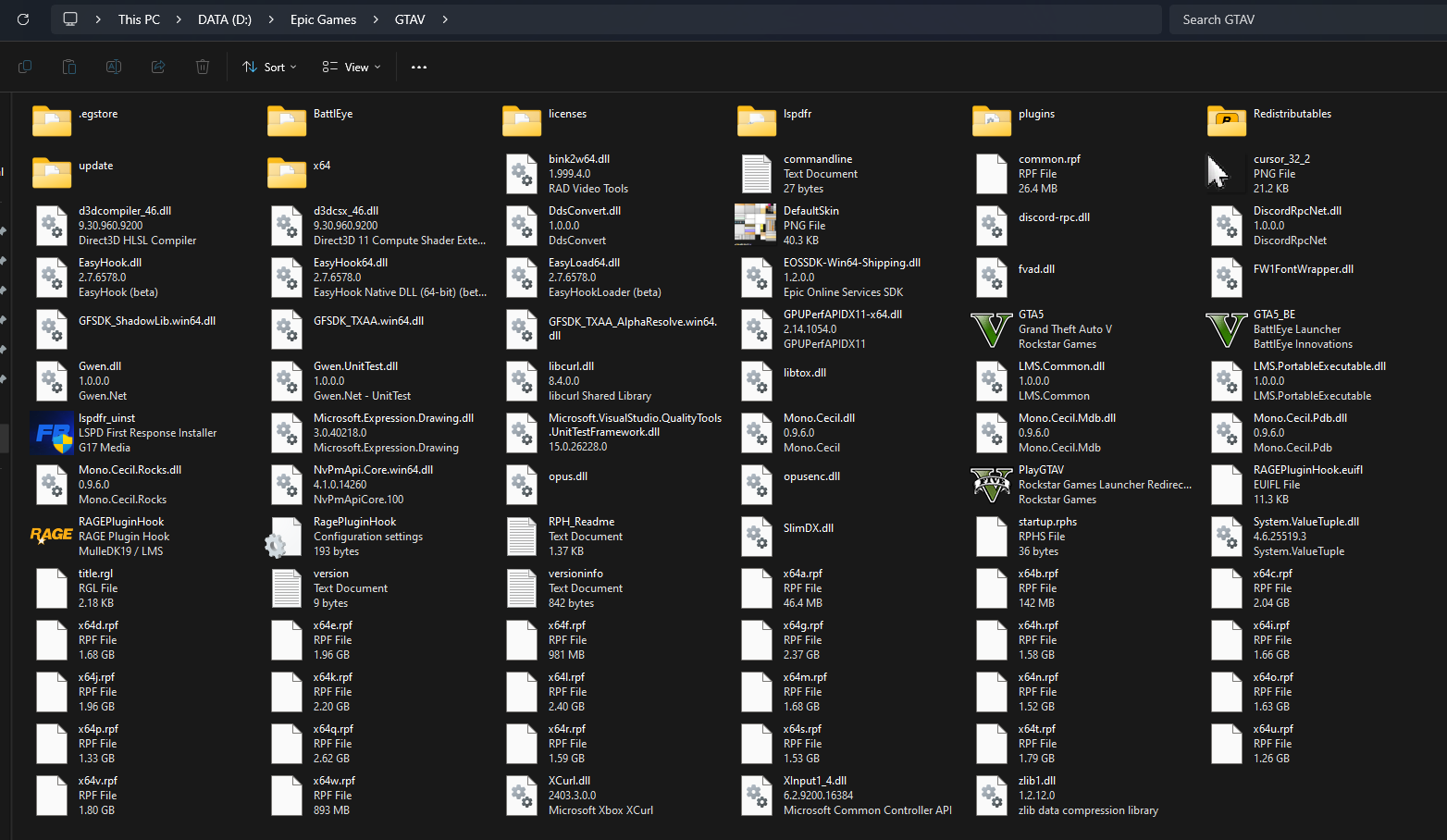Click the licenses folder icon
1447x840 pixels.
[522, 120]
